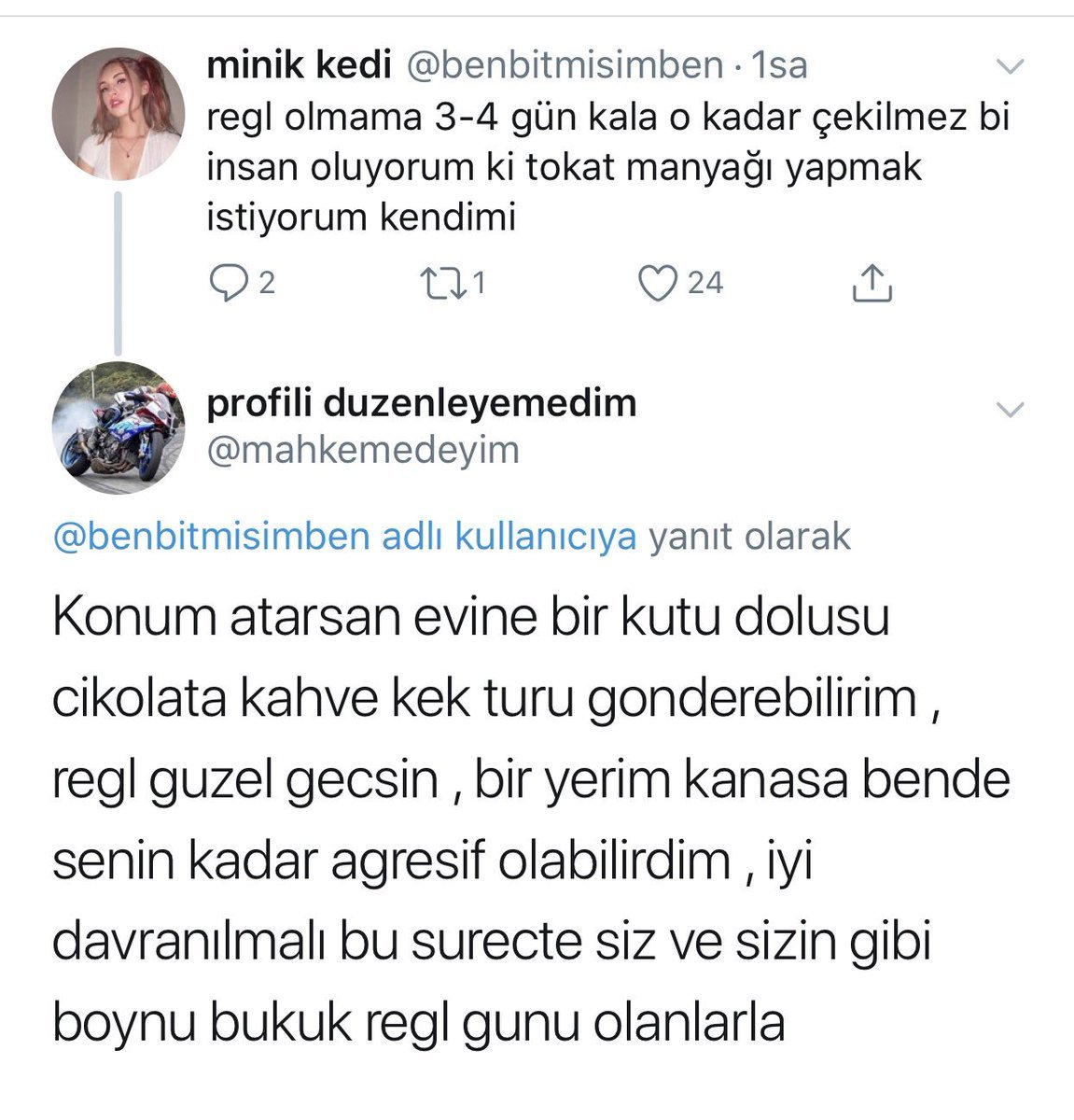Open the minik kedi display name
This screenshot has height=1120, width=1074.
(x=297, y=65)
